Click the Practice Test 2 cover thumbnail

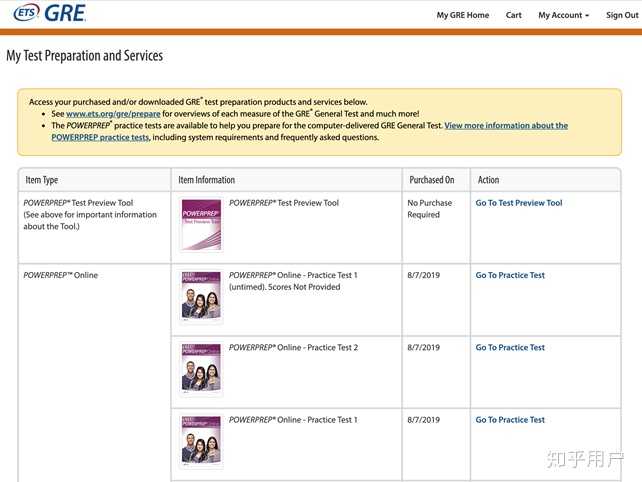[x=201, y=369]
